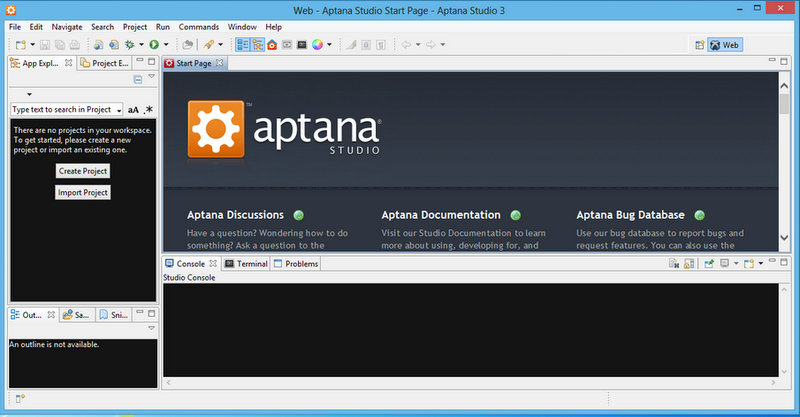
Task: Click the green Run button icon
Action: point(154,45)
